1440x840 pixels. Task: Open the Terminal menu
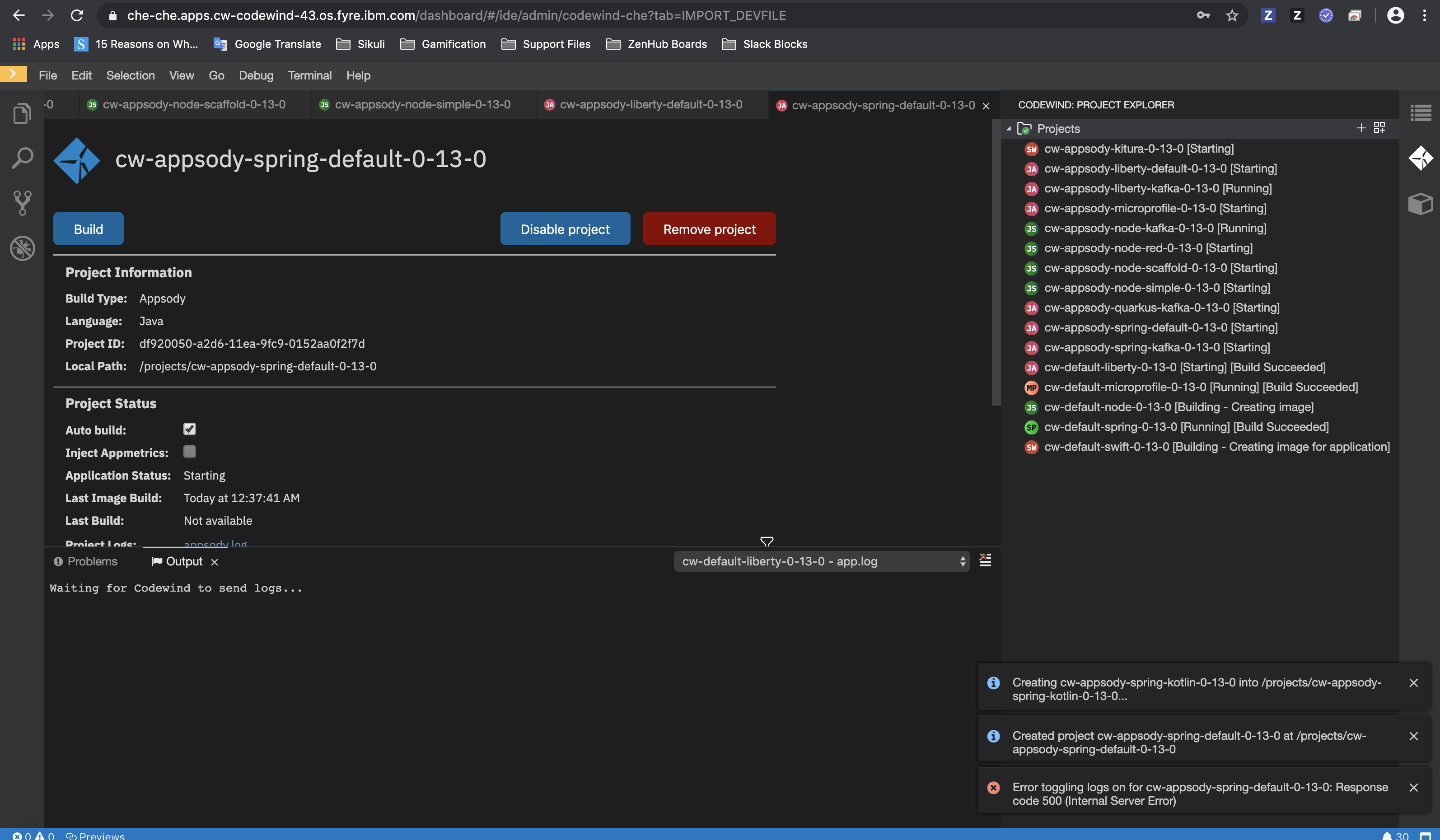pyautogui.click(x=309, y=75)
